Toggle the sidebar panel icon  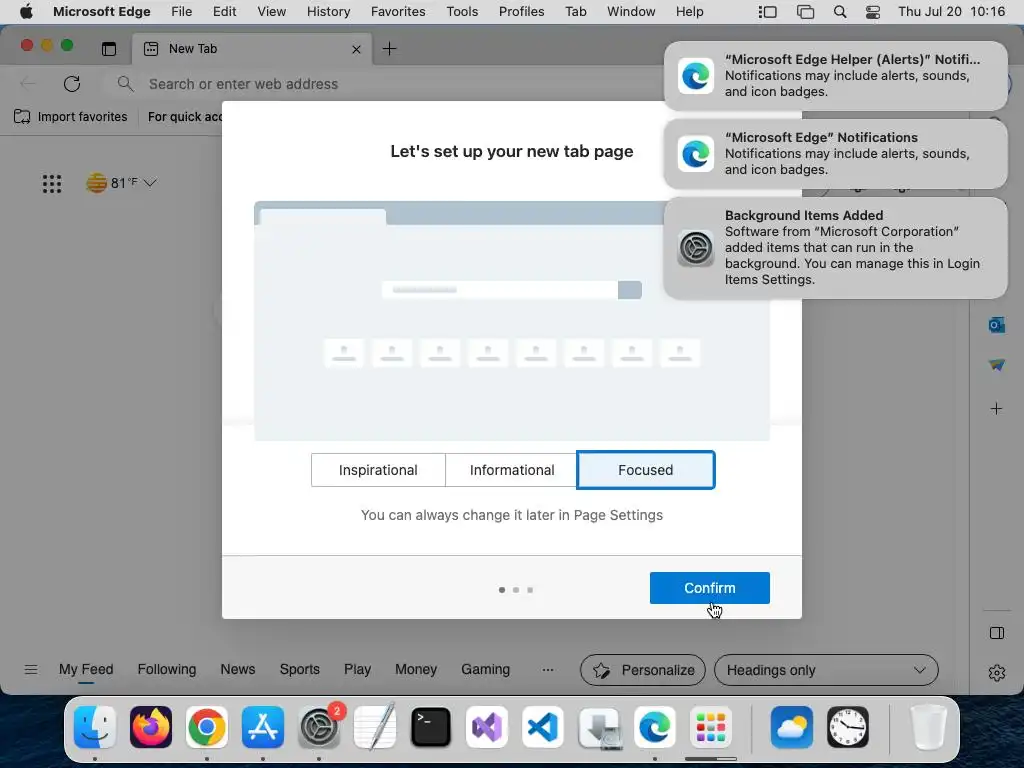point(997,633)
